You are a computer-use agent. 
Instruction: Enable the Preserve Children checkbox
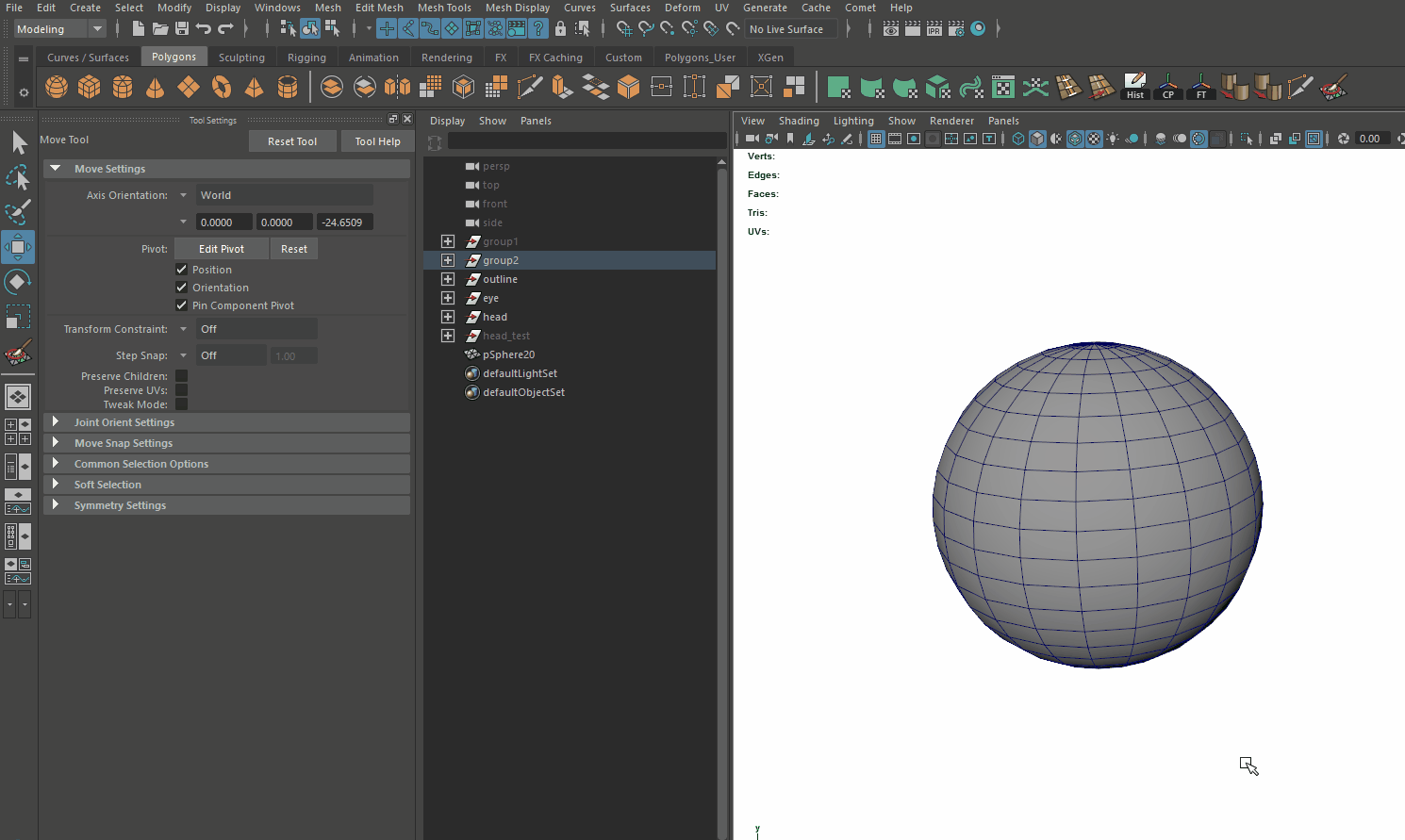pyautogui.click(x=181, y=376)
